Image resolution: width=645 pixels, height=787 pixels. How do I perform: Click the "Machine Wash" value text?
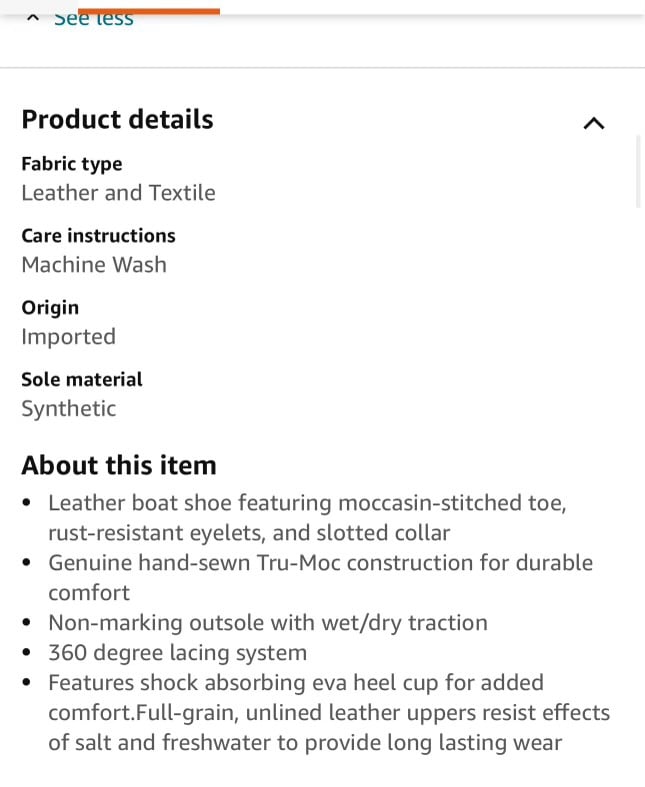pos(94,265)
